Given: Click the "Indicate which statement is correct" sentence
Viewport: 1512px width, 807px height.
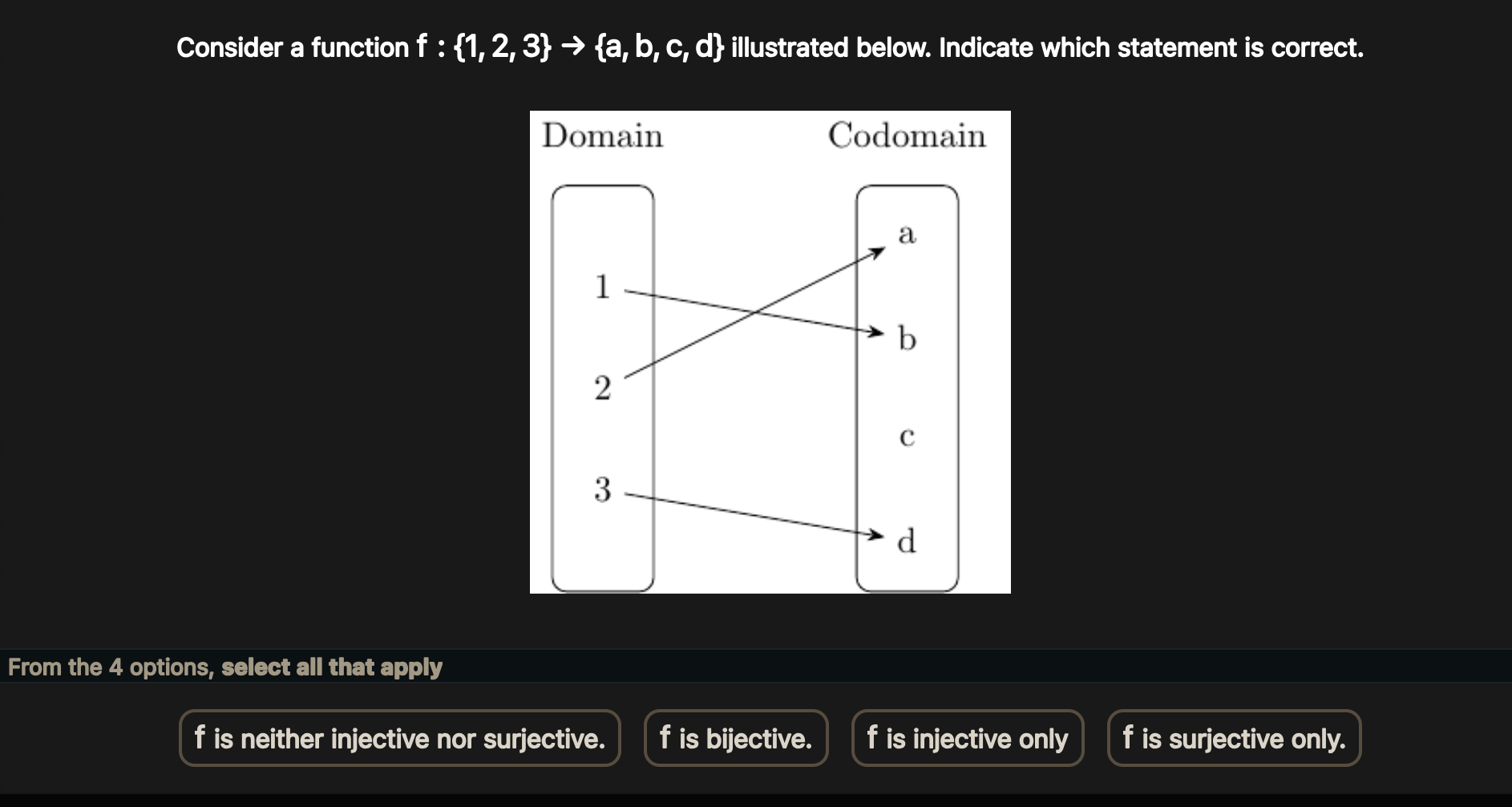Looking at the screenshot, I should point(1150,48).
